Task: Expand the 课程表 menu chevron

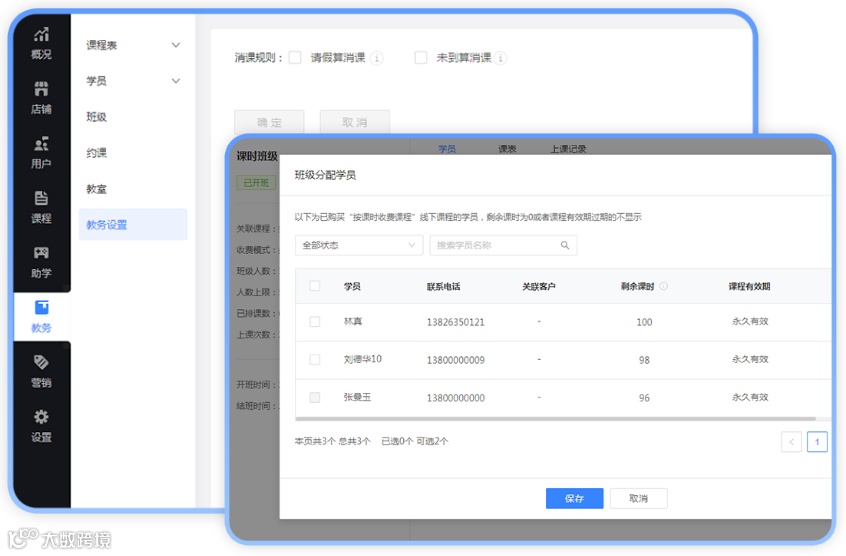Action: pyautogui.click(x=176, y=45)
